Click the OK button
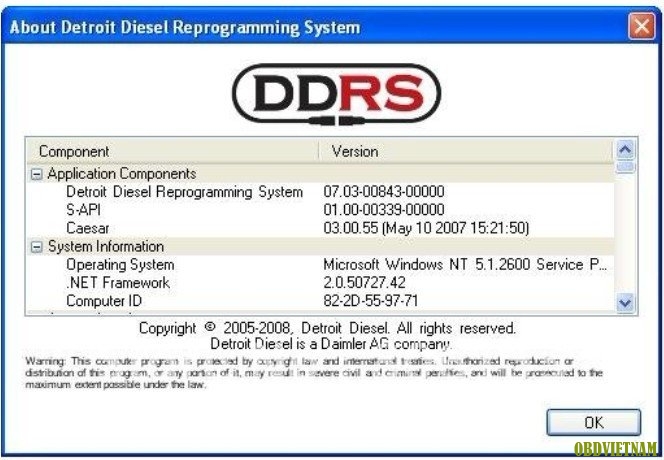This screenshot has height=460, width=664. (x=593, y=422)
